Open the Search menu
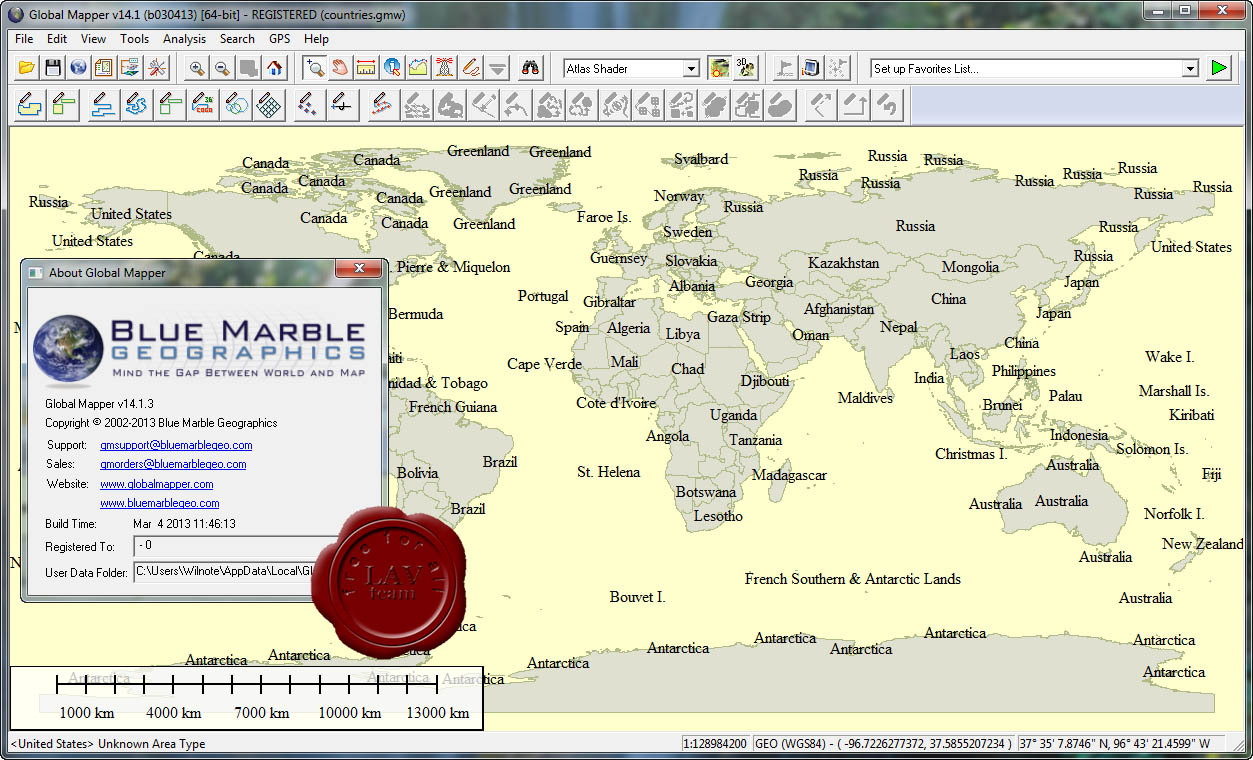Screen dimensions: 1253x760 click(237, 39)
